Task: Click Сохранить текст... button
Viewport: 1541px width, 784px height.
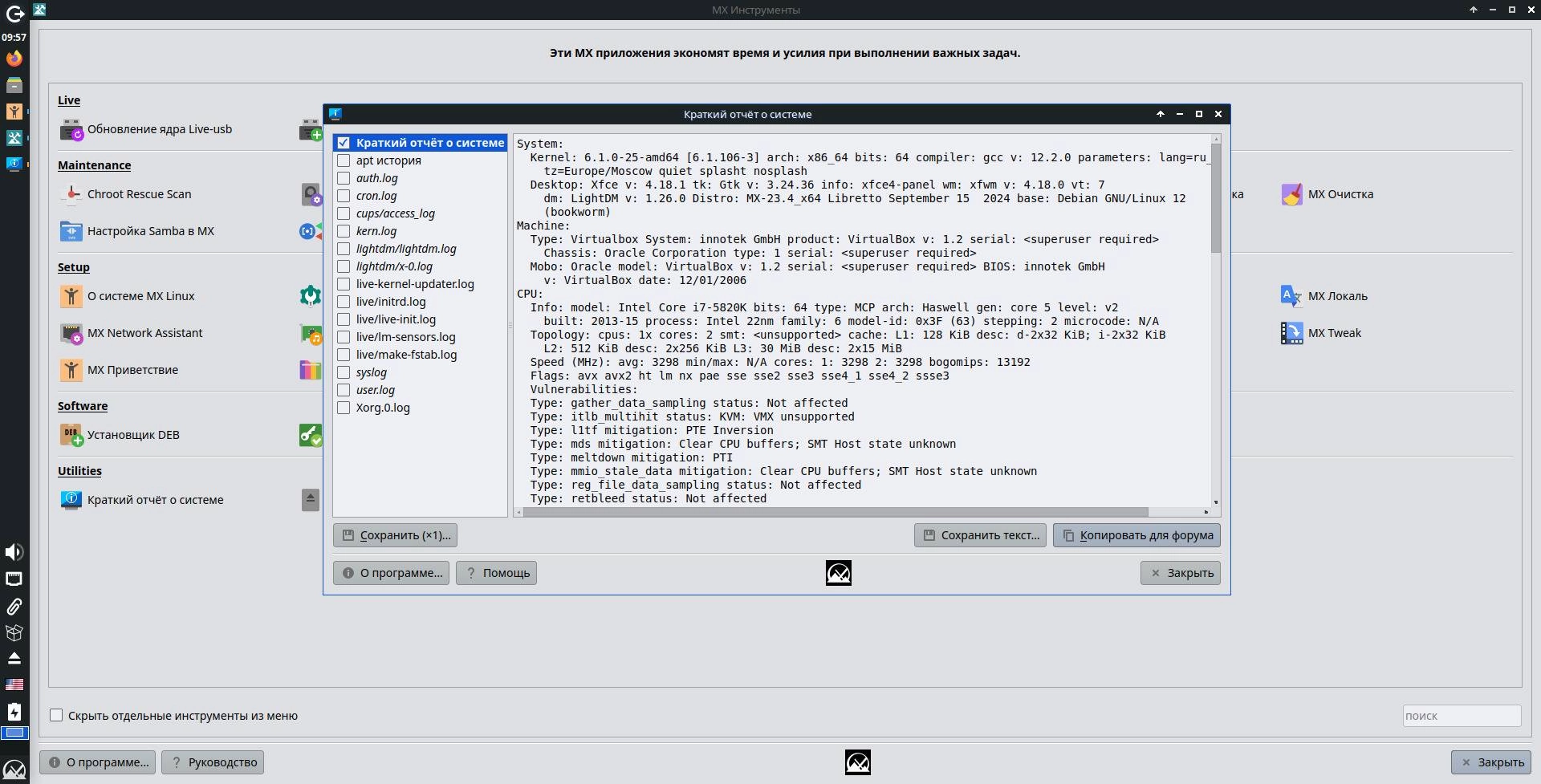Action: pos(980,535)
